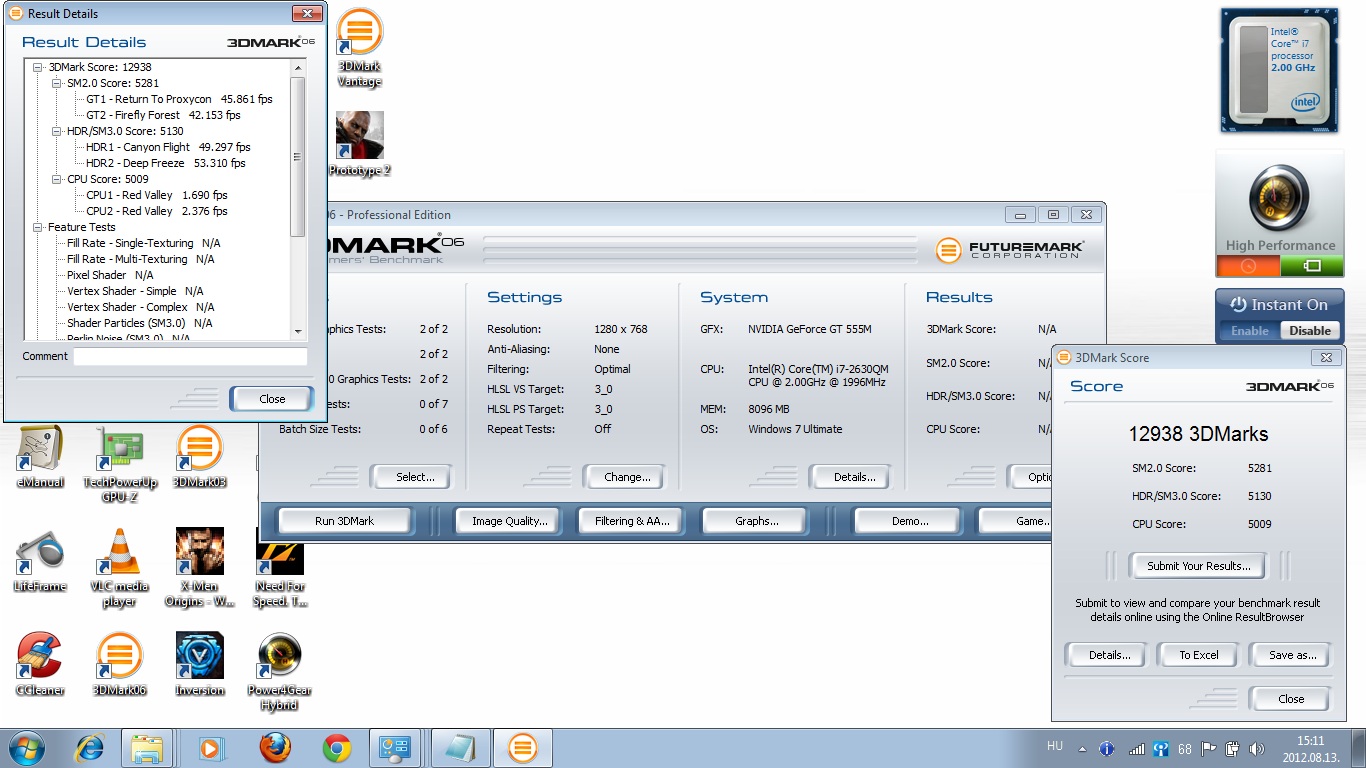Switch to the Control Panel taskbar item
1366x768 pixels.
396,748
